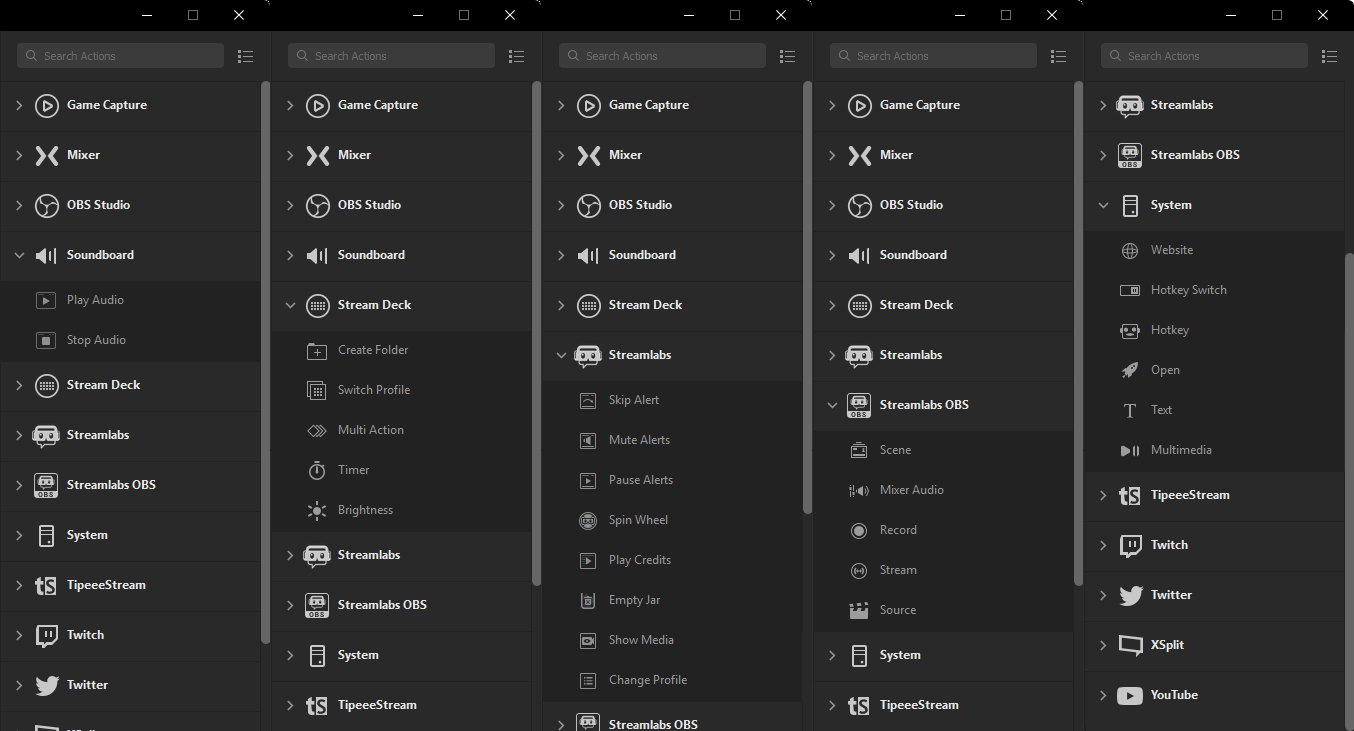The height and width of the screenshot is (731, 1354).
Task: Select the Play Credits icon
Action: point(588,560)
